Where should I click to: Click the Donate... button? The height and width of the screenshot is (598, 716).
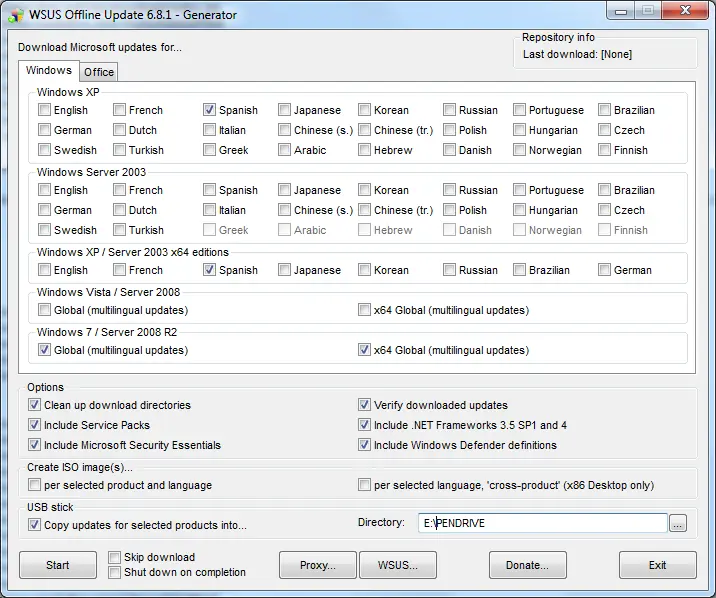528,565
